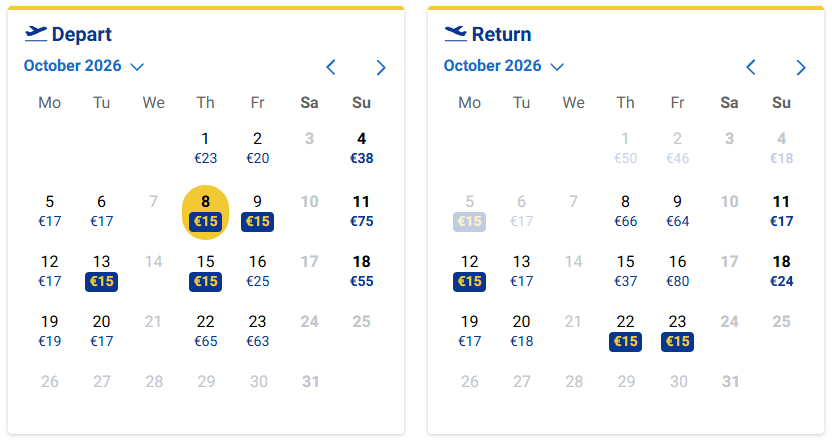This screenshot has width=832, height=447.
Task: Select highlighted departure date 8 at €15
Action: click(205, 212)
